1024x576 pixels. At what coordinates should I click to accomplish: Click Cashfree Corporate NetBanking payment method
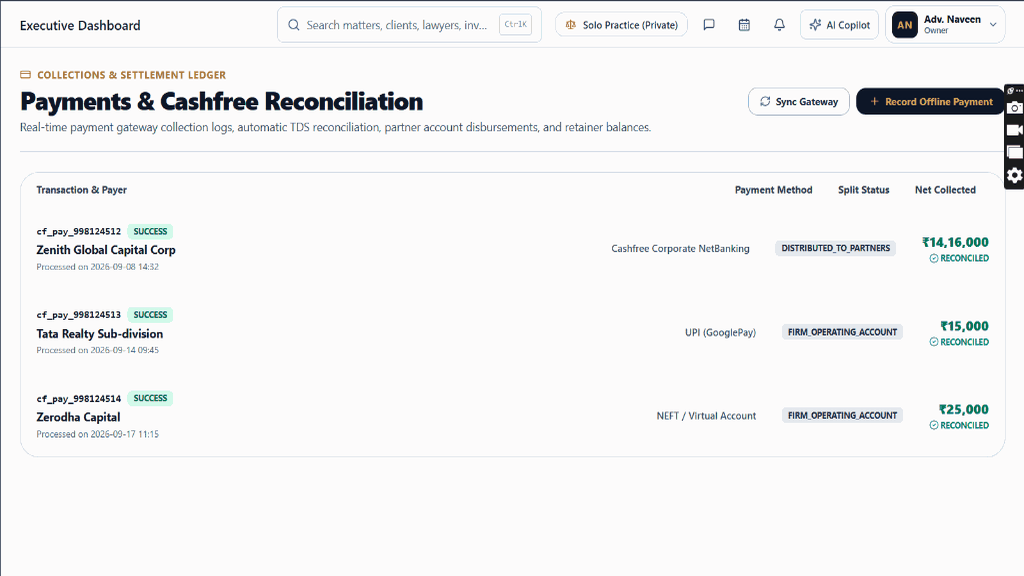tap(680, 248)
